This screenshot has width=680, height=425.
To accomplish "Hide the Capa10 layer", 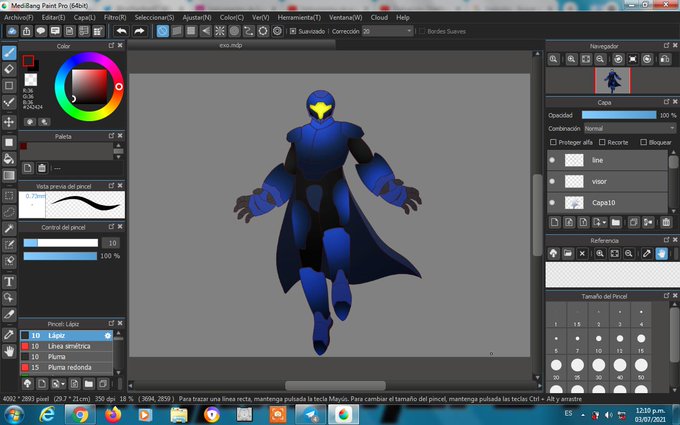I will [x=552, y=203].
